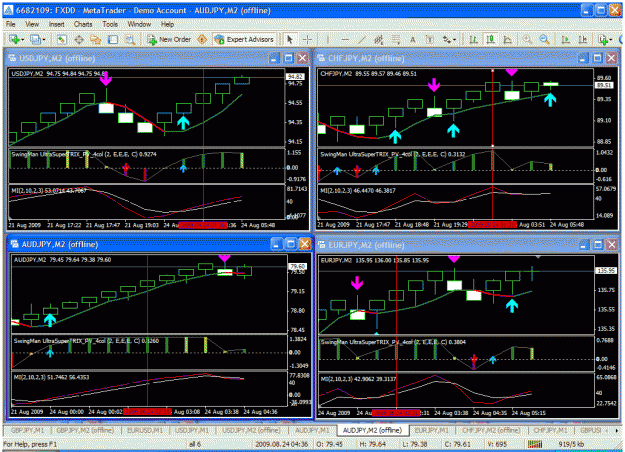The image size is (625, 452).
Task: Select the AUDJPY,M2 (offline) chart tab
Action: (x=372, y=430)
